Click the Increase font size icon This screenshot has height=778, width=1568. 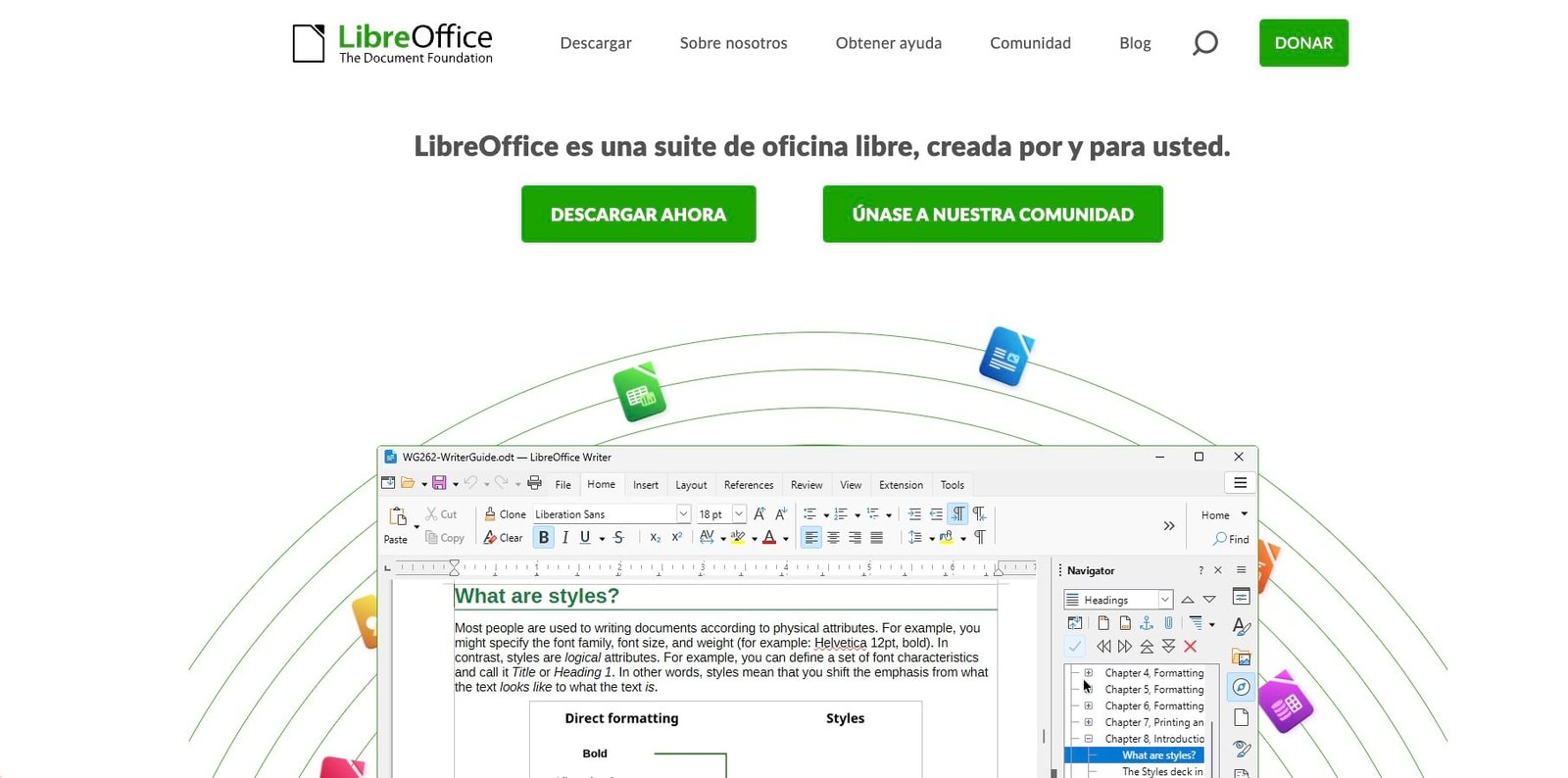pyautogui.click(x=759, y=513)
